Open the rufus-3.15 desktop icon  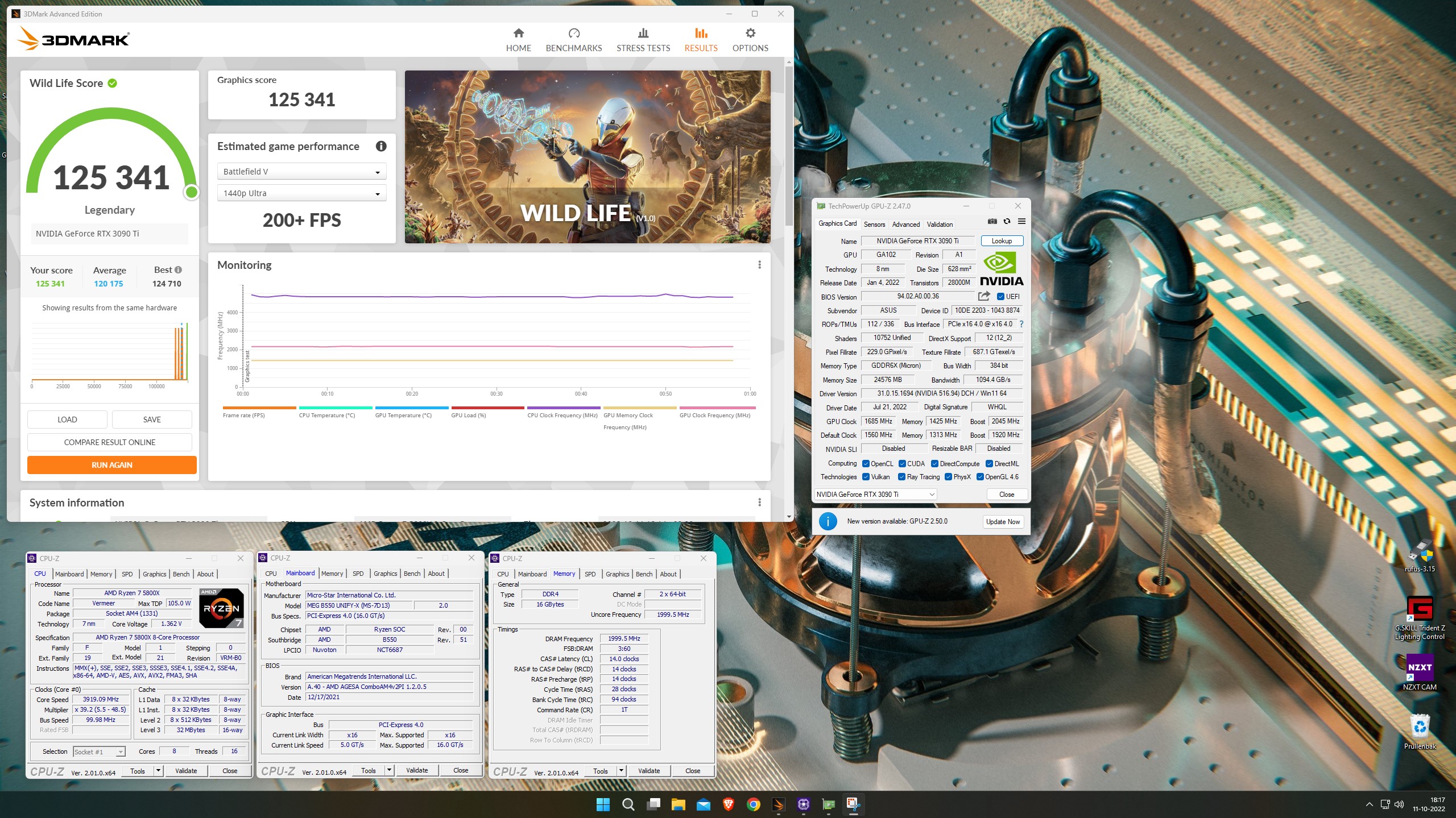pos(1420,555)
